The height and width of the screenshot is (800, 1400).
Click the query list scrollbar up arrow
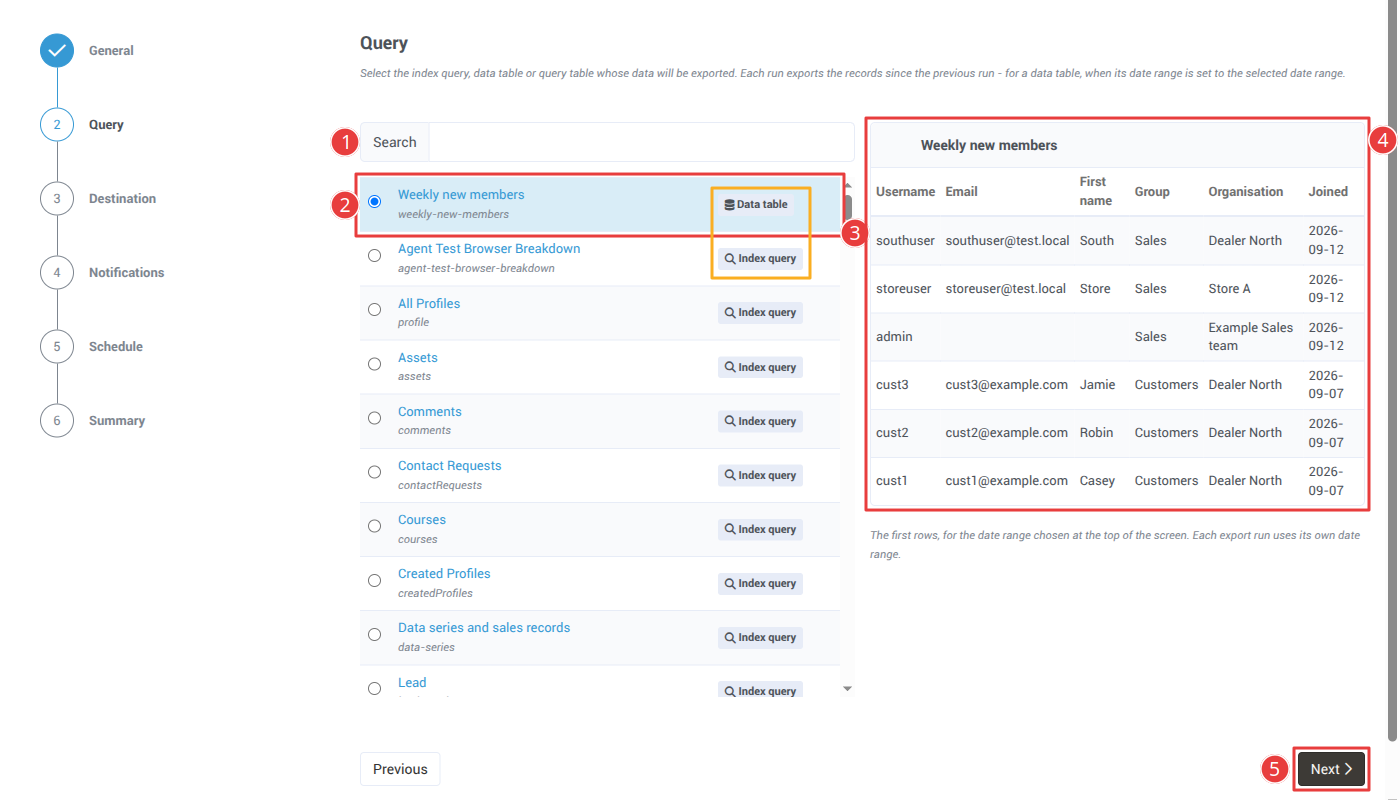pyautogui.click(x=848, y=184)
